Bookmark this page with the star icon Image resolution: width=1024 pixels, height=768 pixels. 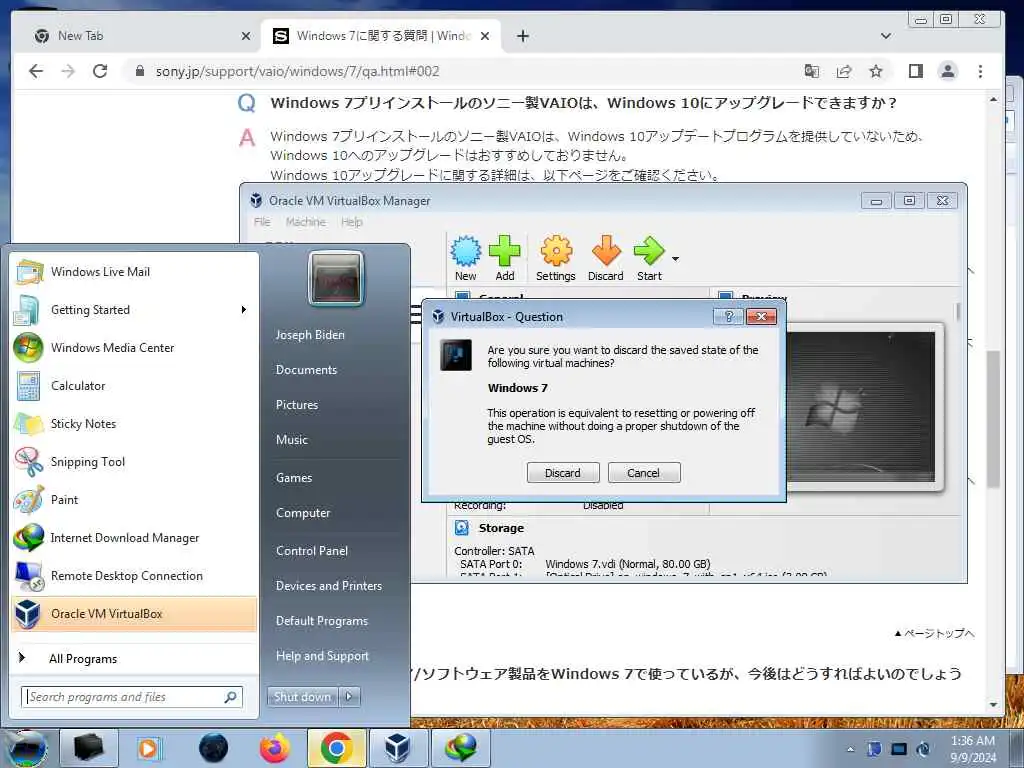click(x=876, y=71)
